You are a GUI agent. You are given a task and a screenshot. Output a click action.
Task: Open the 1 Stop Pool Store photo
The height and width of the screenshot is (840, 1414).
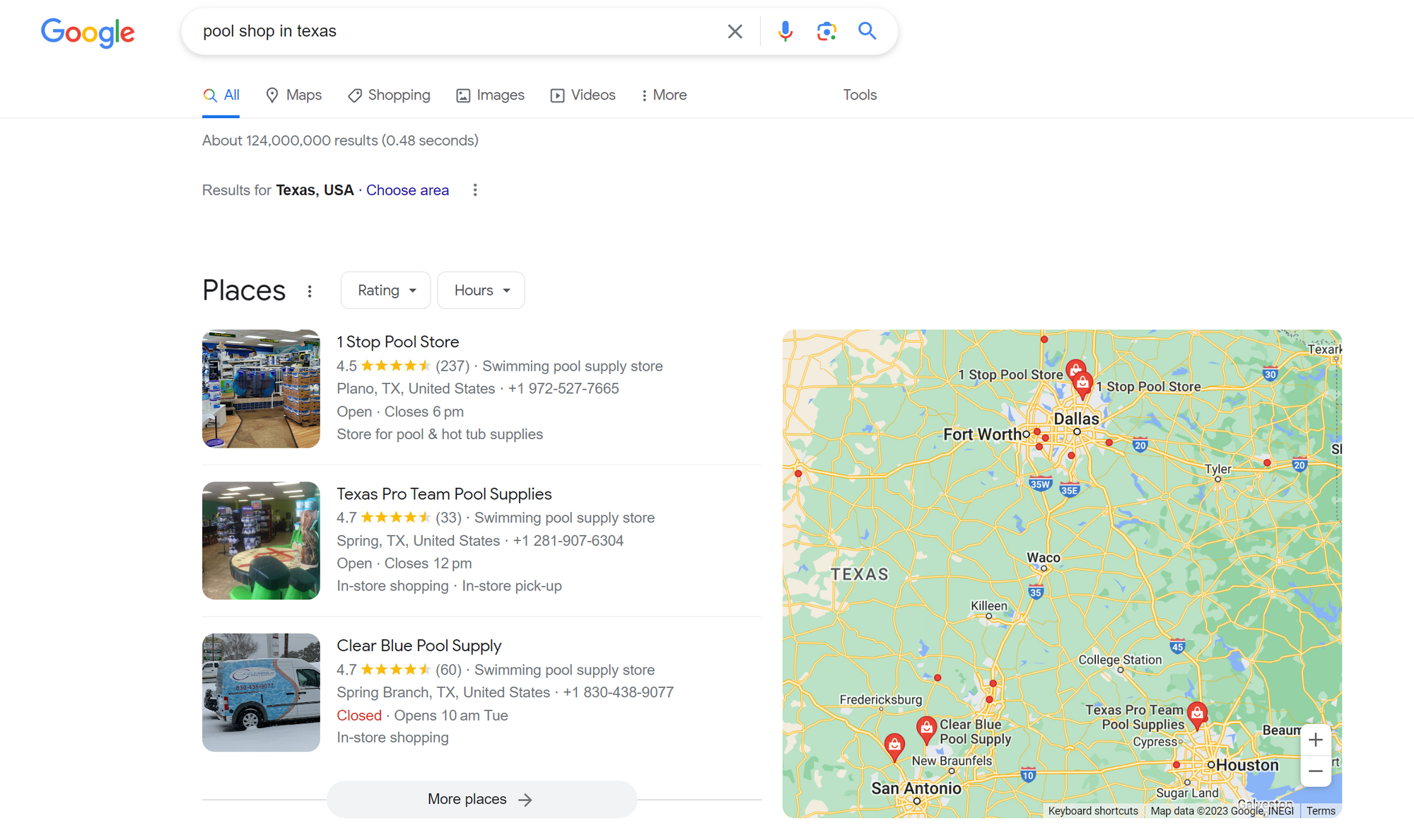tap(261, 389)
